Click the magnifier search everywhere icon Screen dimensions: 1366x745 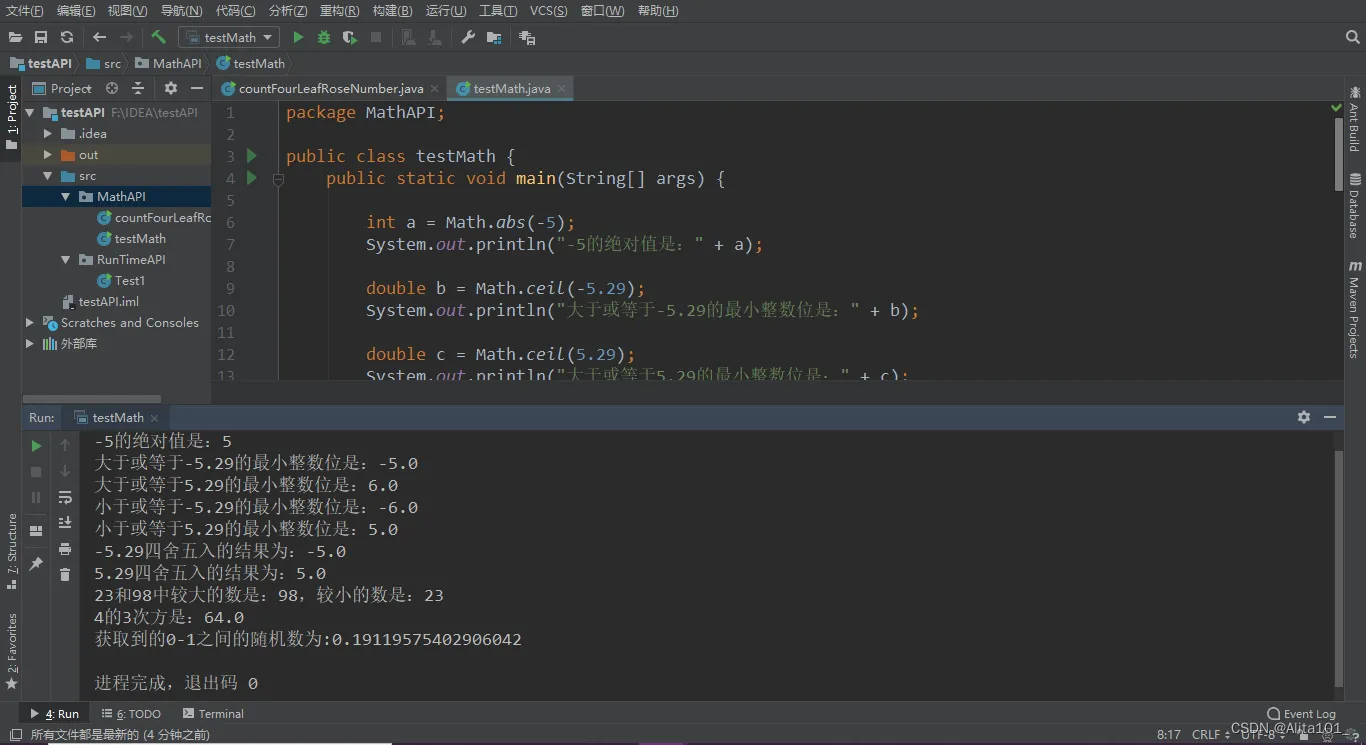pos(1353,37)
